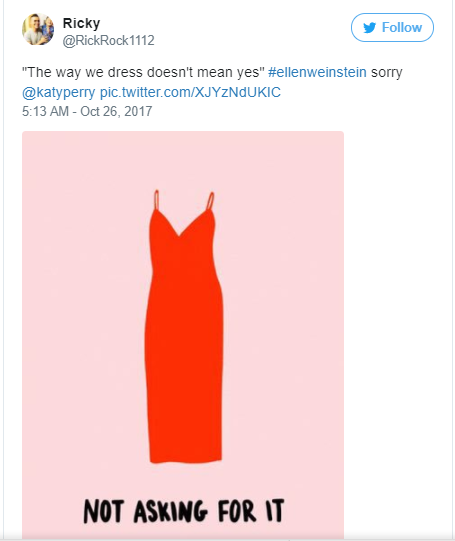Follow the Ricky account
This screenshot has width=455, height=541.
392,28
